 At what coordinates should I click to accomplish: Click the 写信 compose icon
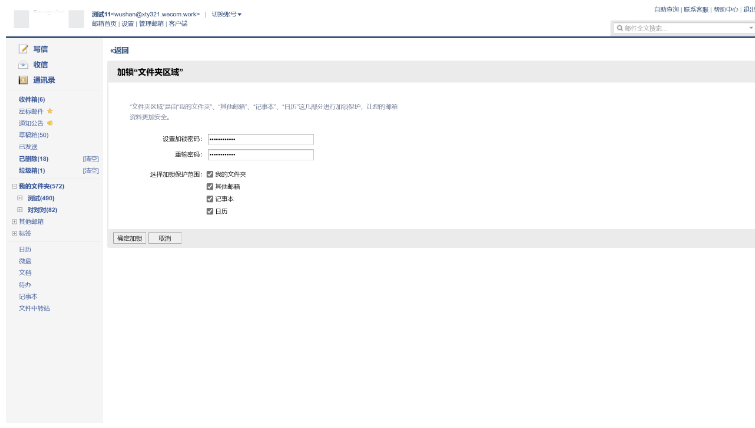24,49
